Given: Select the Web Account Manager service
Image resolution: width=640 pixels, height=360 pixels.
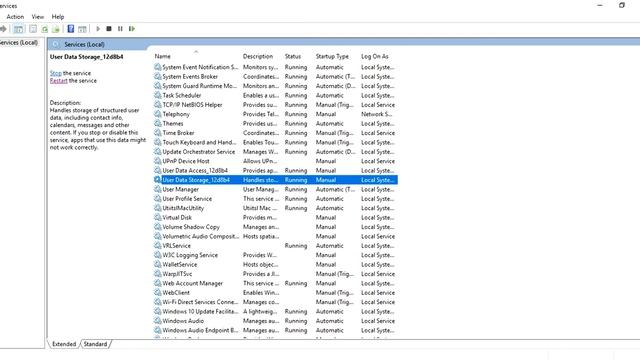Looking at the screenshot, I should pos(275,283).
